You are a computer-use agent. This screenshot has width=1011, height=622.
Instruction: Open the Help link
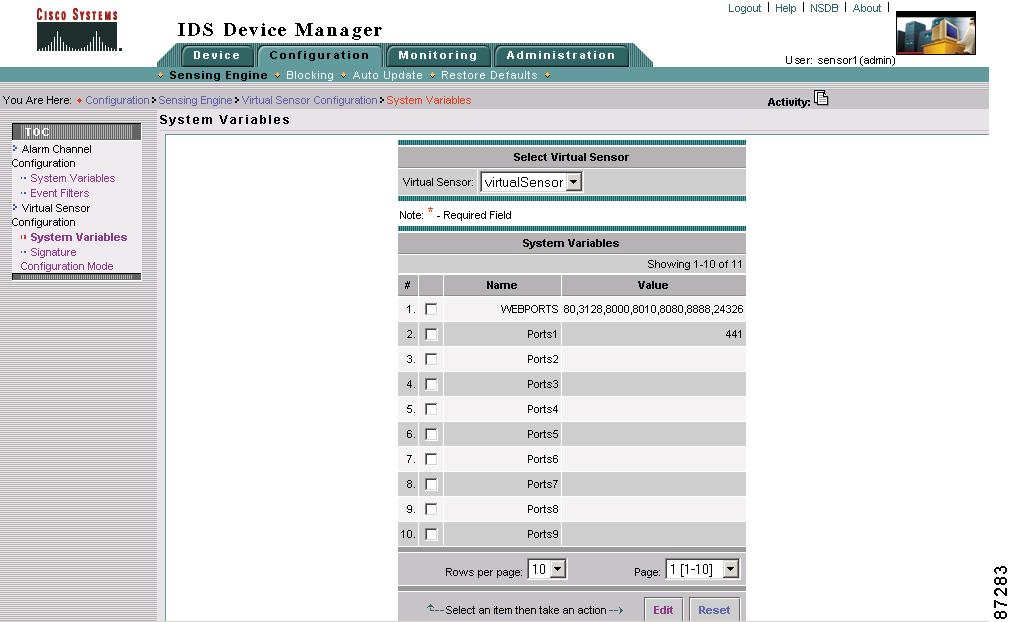pyautogui.click(x=785, y=8)
